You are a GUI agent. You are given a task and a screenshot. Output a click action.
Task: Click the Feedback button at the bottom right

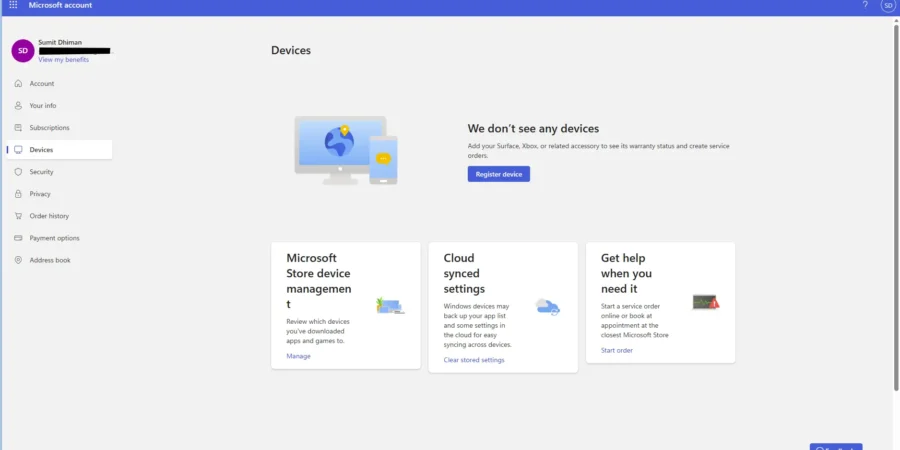tap(836, 447)
